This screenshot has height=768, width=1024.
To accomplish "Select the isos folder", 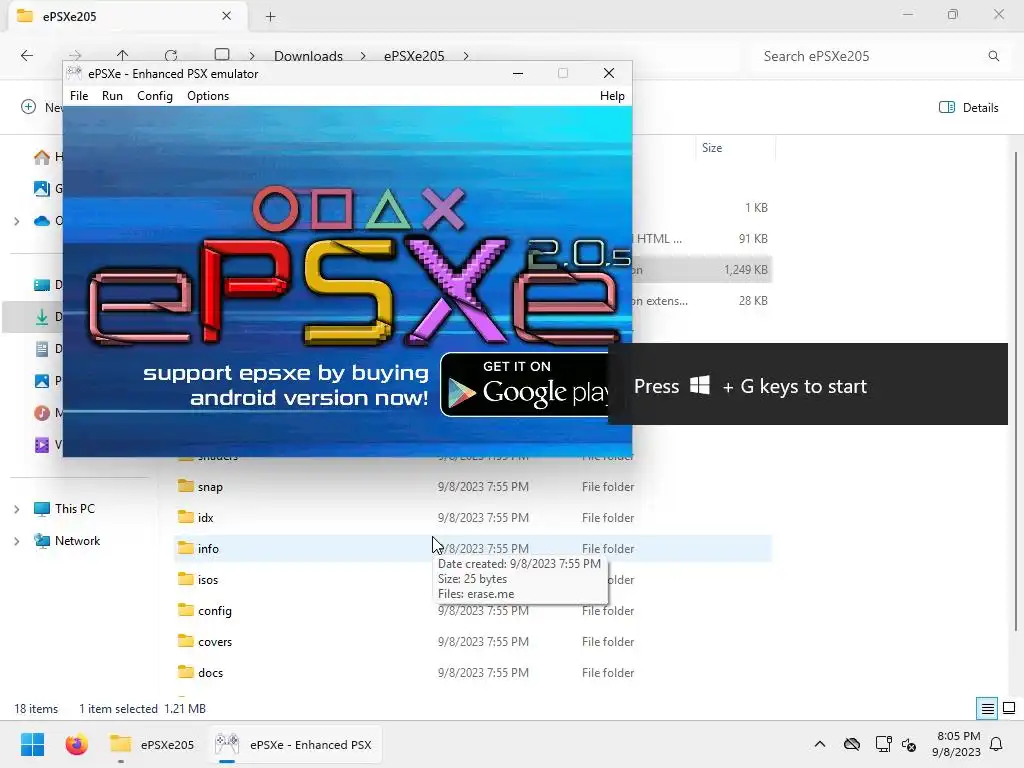I will [473, 579].
